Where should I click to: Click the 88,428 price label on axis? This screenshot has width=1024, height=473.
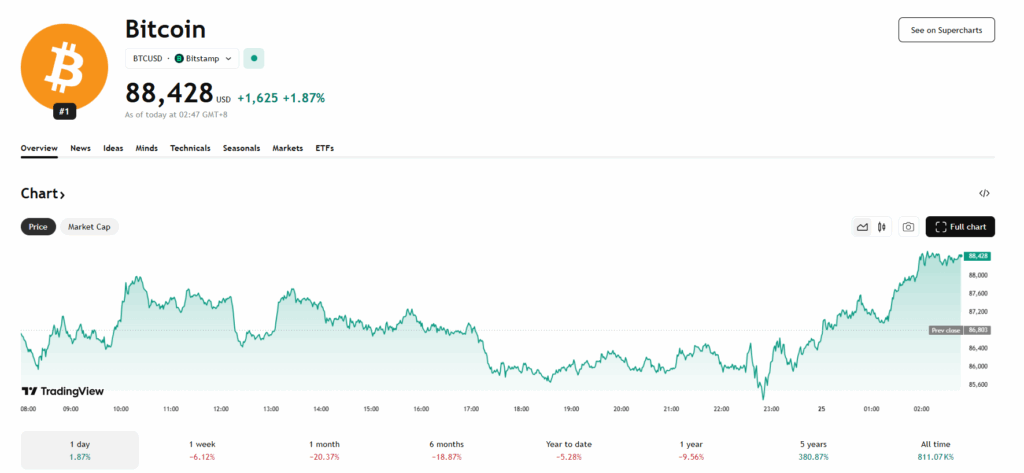pos(977,256)
